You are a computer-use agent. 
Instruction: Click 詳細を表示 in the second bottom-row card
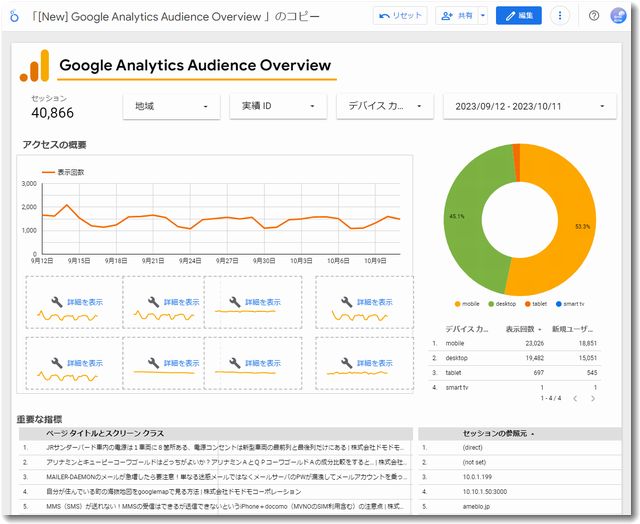click(181, 363)
